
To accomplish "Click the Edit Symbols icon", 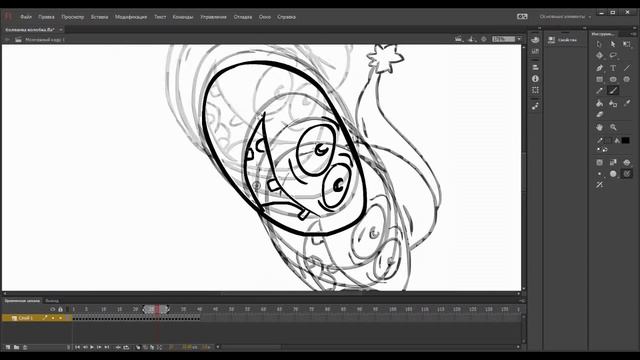I will [471, 39].
